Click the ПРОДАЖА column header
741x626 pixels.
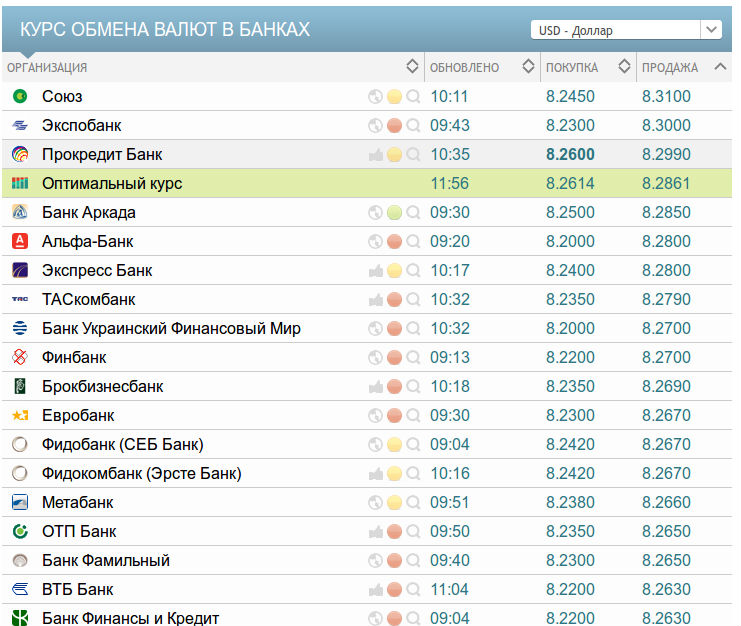[670, 68]
